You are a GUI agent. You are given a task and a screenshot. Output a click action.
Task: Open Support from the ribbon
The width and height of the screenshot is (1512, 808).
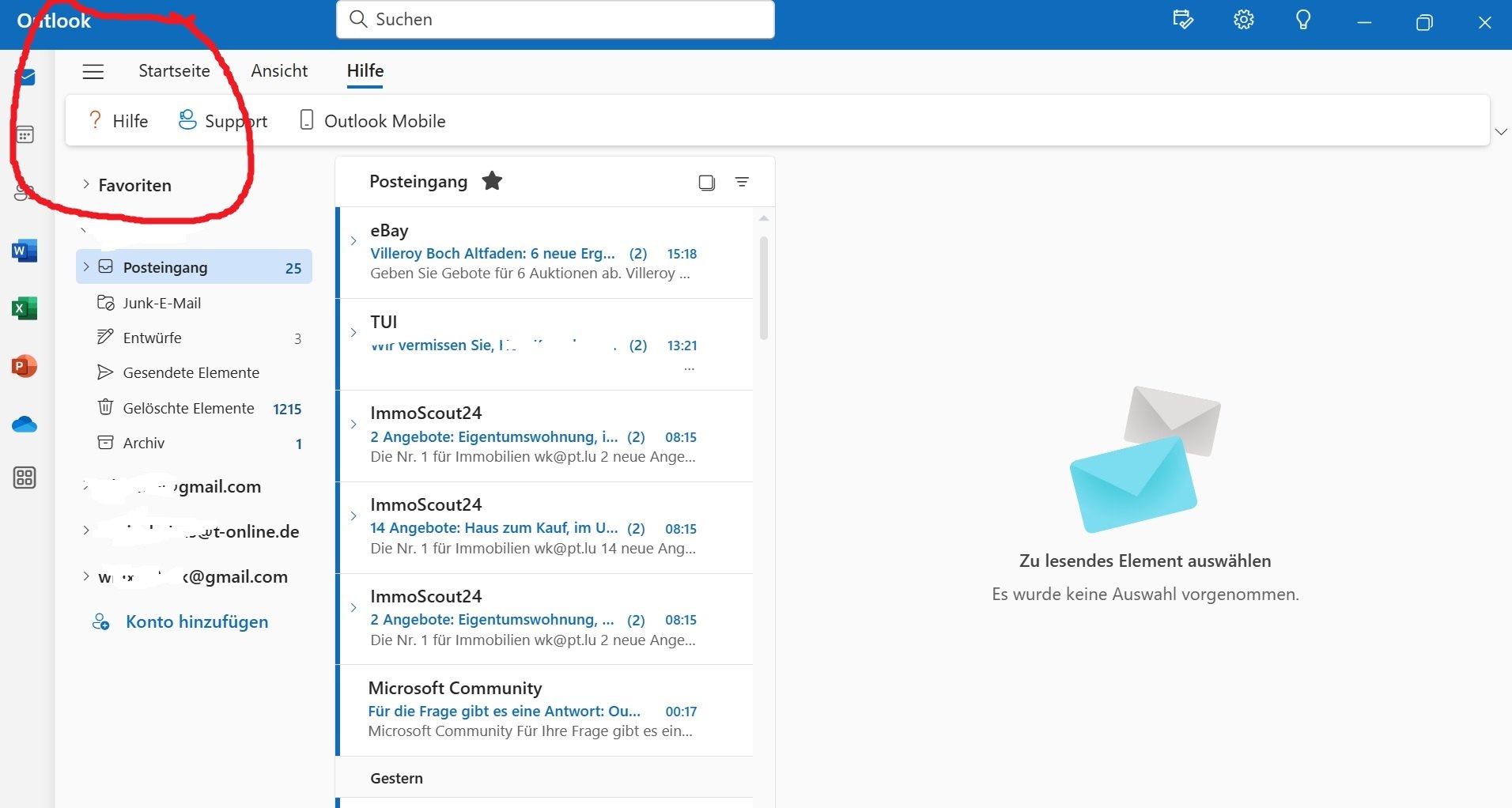pos(222,121)
